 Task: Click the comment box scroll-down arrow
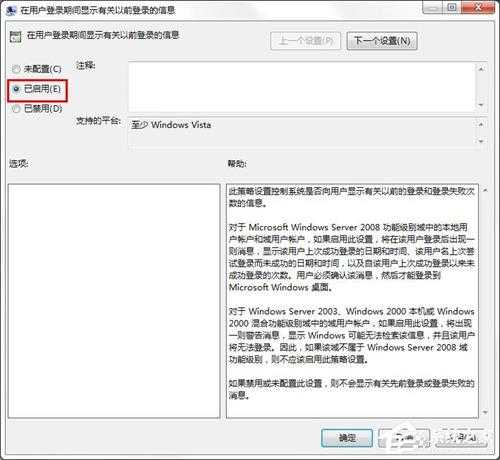point(481,105)
